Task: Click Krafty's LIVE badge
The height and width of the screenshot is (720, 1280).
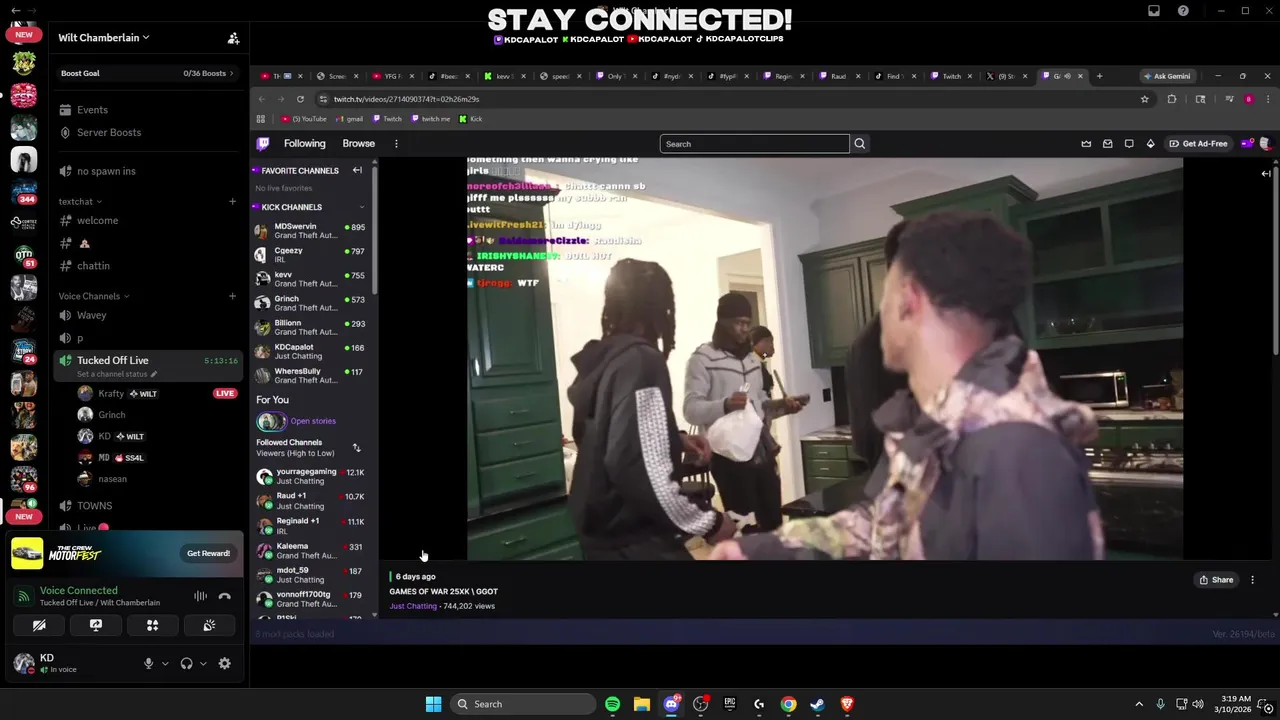Action: (225, 394)
